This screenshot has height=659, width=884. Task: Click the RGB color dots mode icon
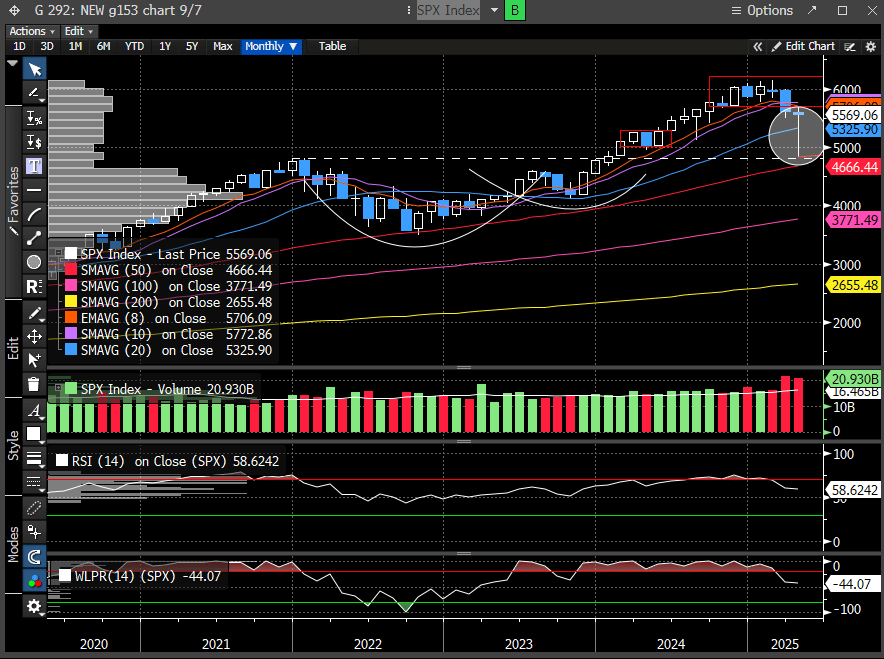(34, 581)
